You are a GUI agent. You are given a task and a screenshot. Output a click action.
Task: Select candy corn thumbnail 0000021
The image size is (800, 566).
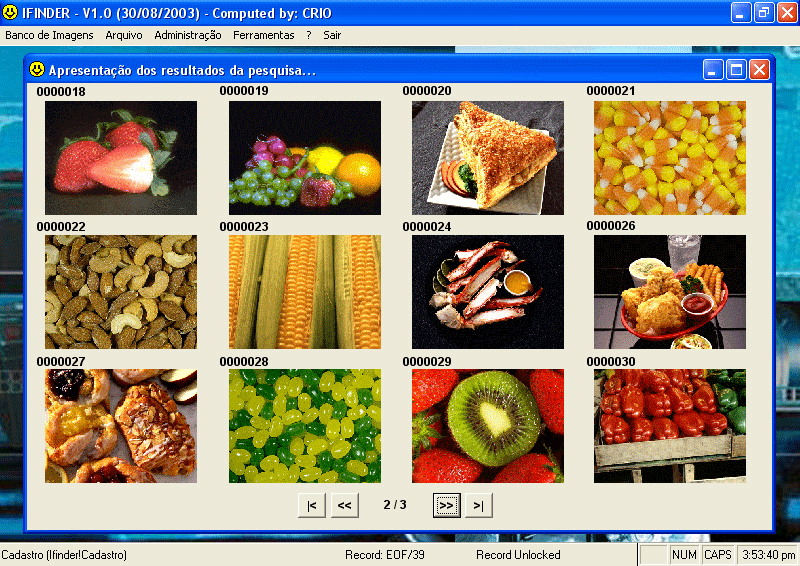coord(670,157)
